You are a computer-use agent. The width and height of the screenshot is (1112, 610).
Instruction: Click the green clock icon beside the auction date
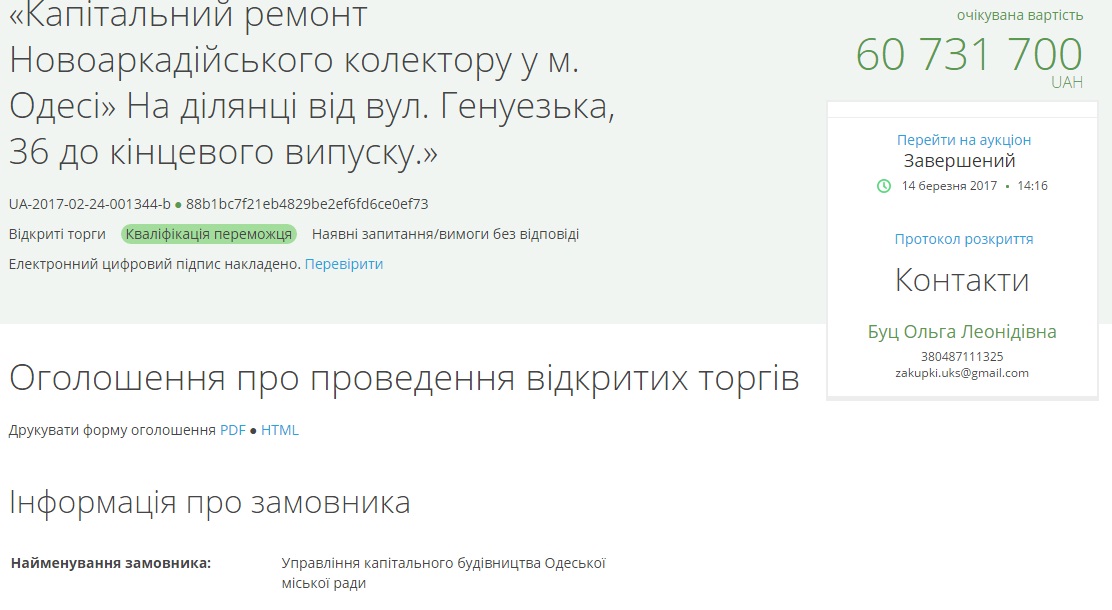[x=883, y=186]
